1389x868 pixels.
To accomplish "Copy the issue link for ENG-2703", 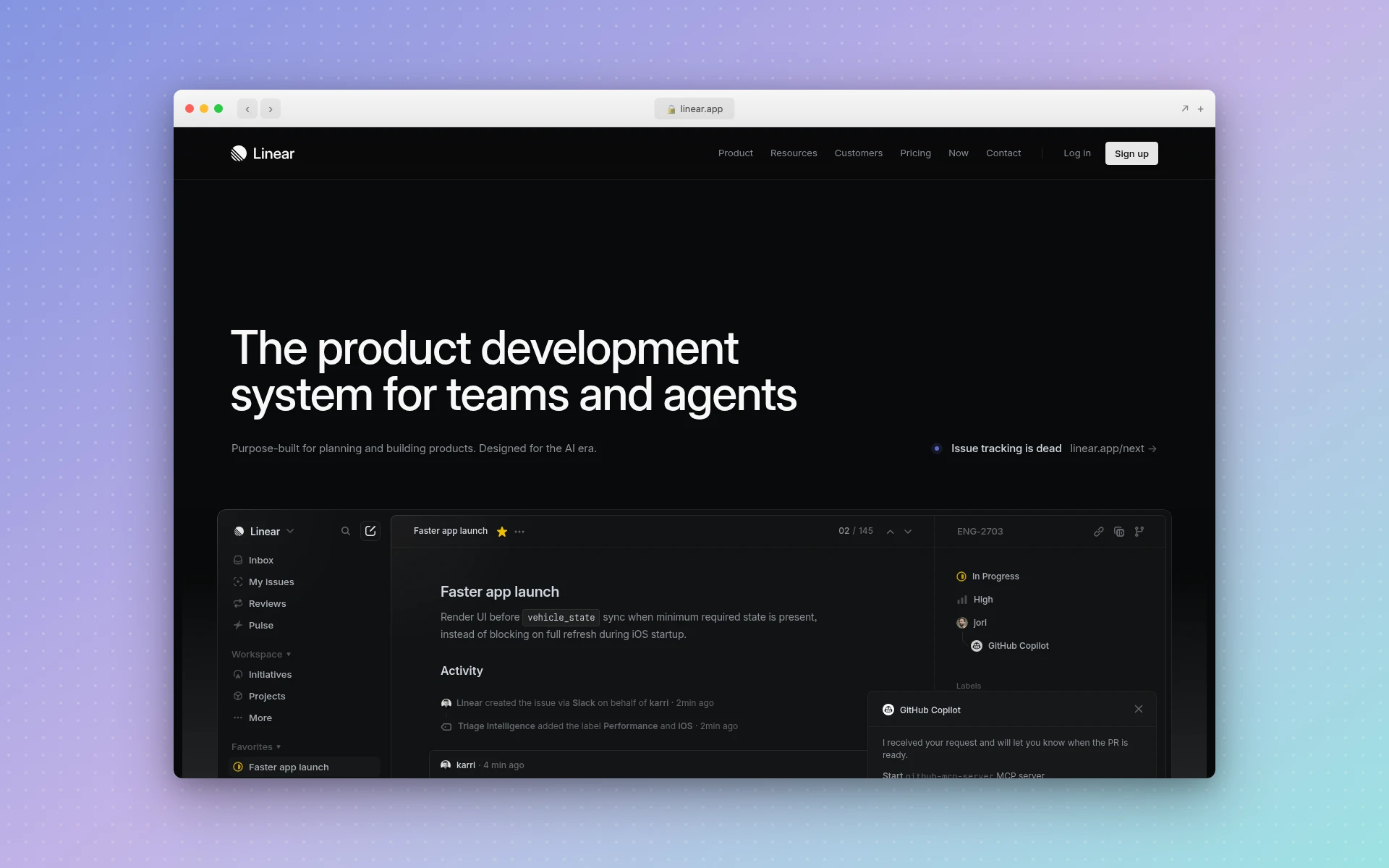I will tap(1099, 532).
